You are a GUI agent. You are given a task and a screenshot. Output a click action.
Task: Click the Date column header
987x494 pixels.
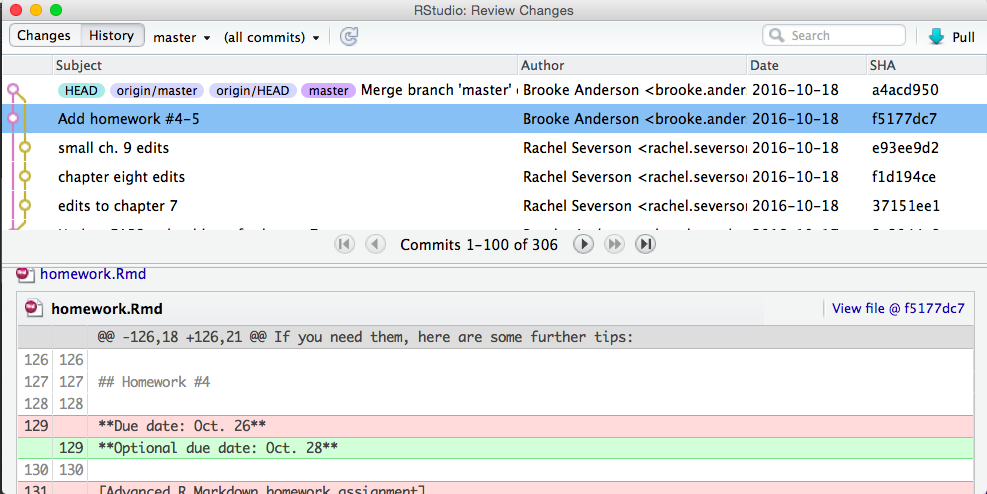pos(765,65)
